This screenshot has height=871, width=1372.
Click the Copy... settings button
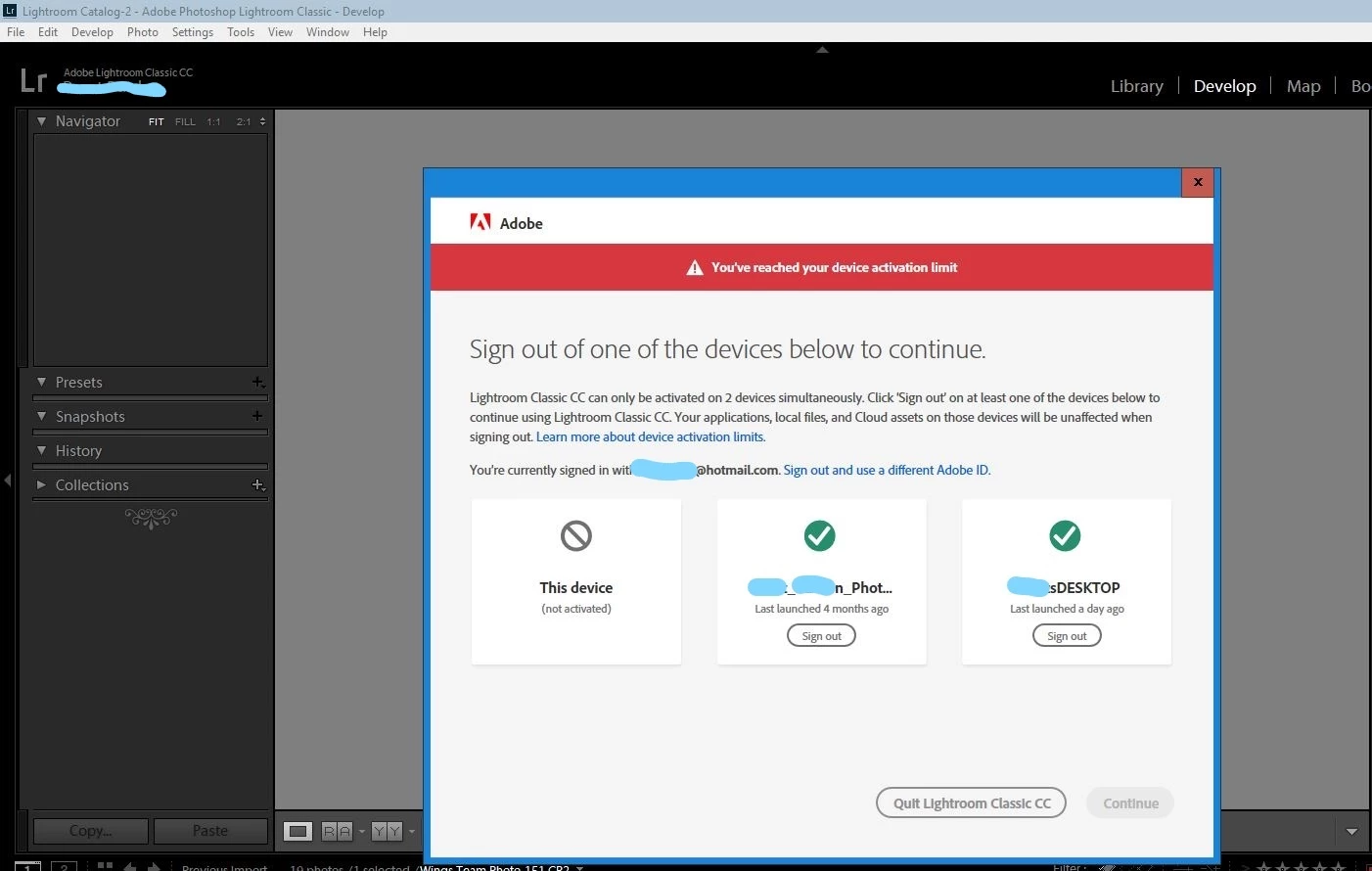pyautogui.click(x=91, y=831)
